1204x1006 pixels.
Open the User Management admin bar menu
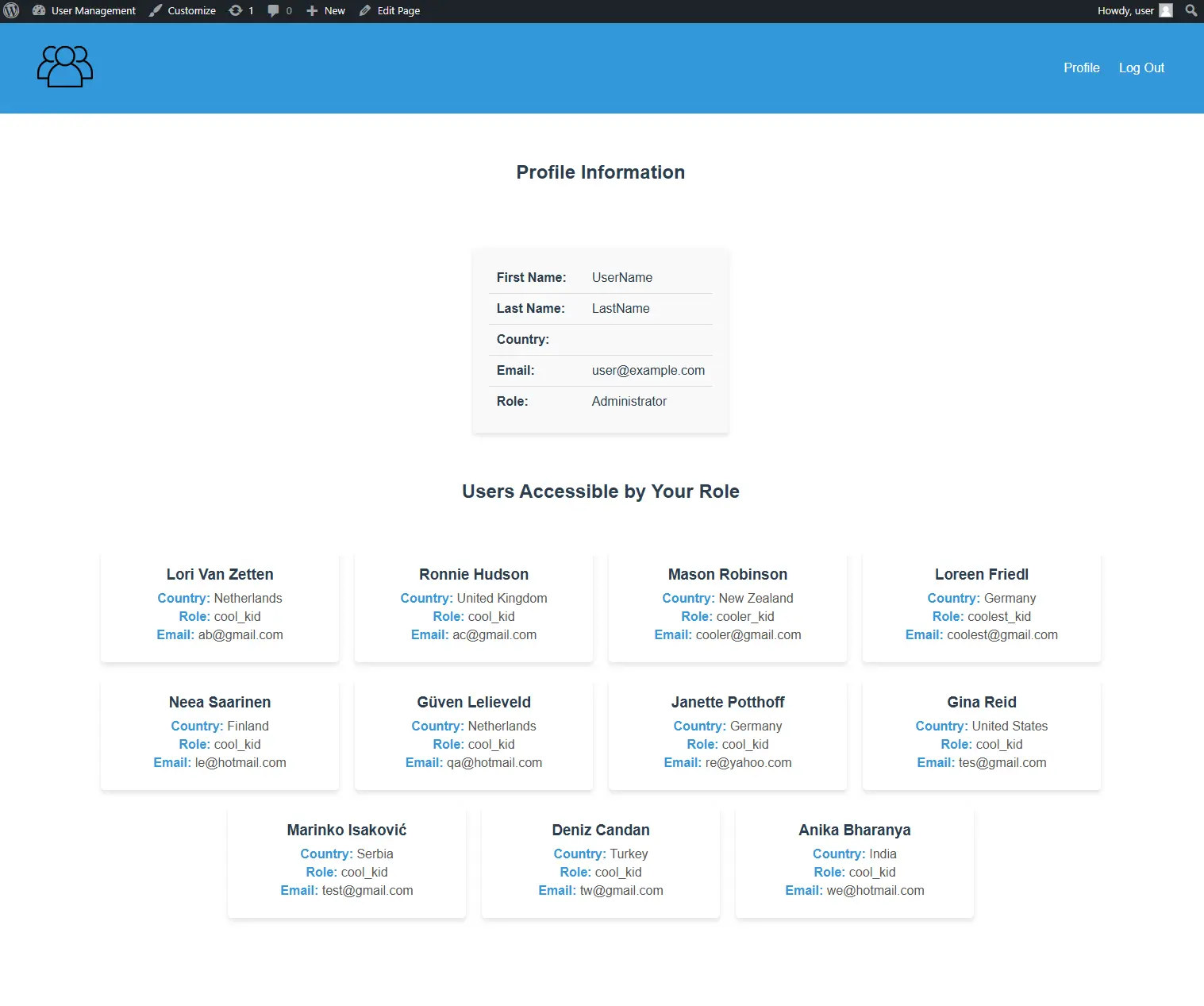[x=93, y=10]
